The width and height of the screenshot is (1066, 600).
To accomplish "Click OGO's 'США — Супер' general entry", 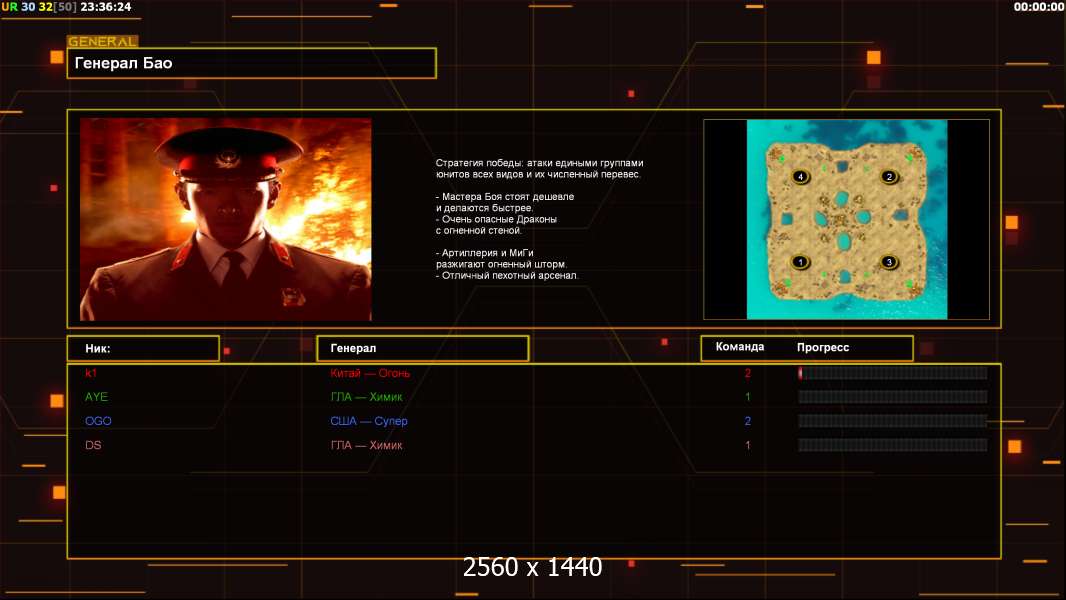I will point(369,421).
